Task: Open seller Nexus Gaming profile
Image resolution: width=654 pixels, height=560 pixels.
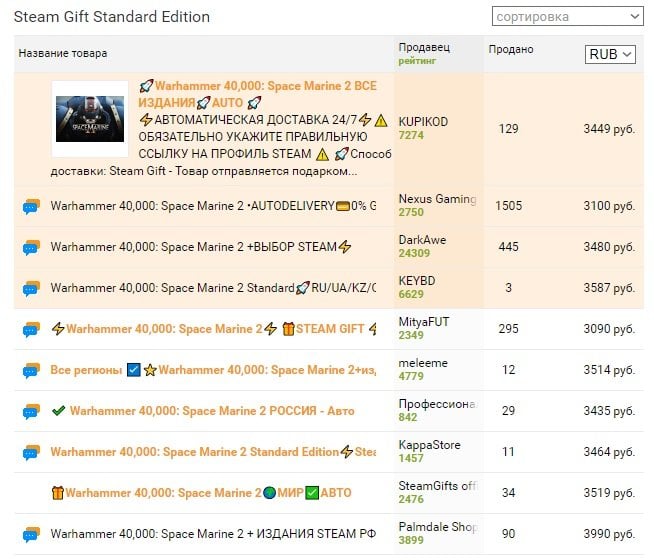Action: click(x=438, y=199)
